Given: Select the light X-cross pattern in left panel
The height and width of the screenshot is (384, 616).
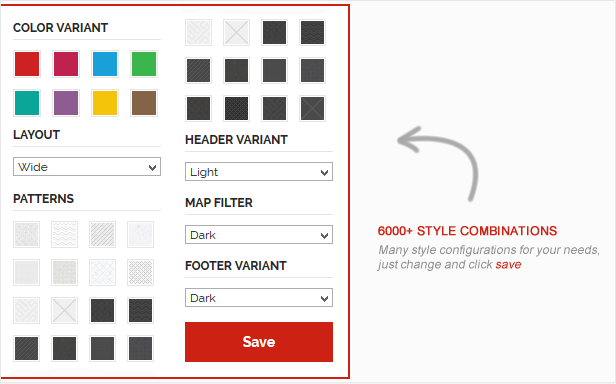Looking at the screenshot, I should tap(64, 311).
